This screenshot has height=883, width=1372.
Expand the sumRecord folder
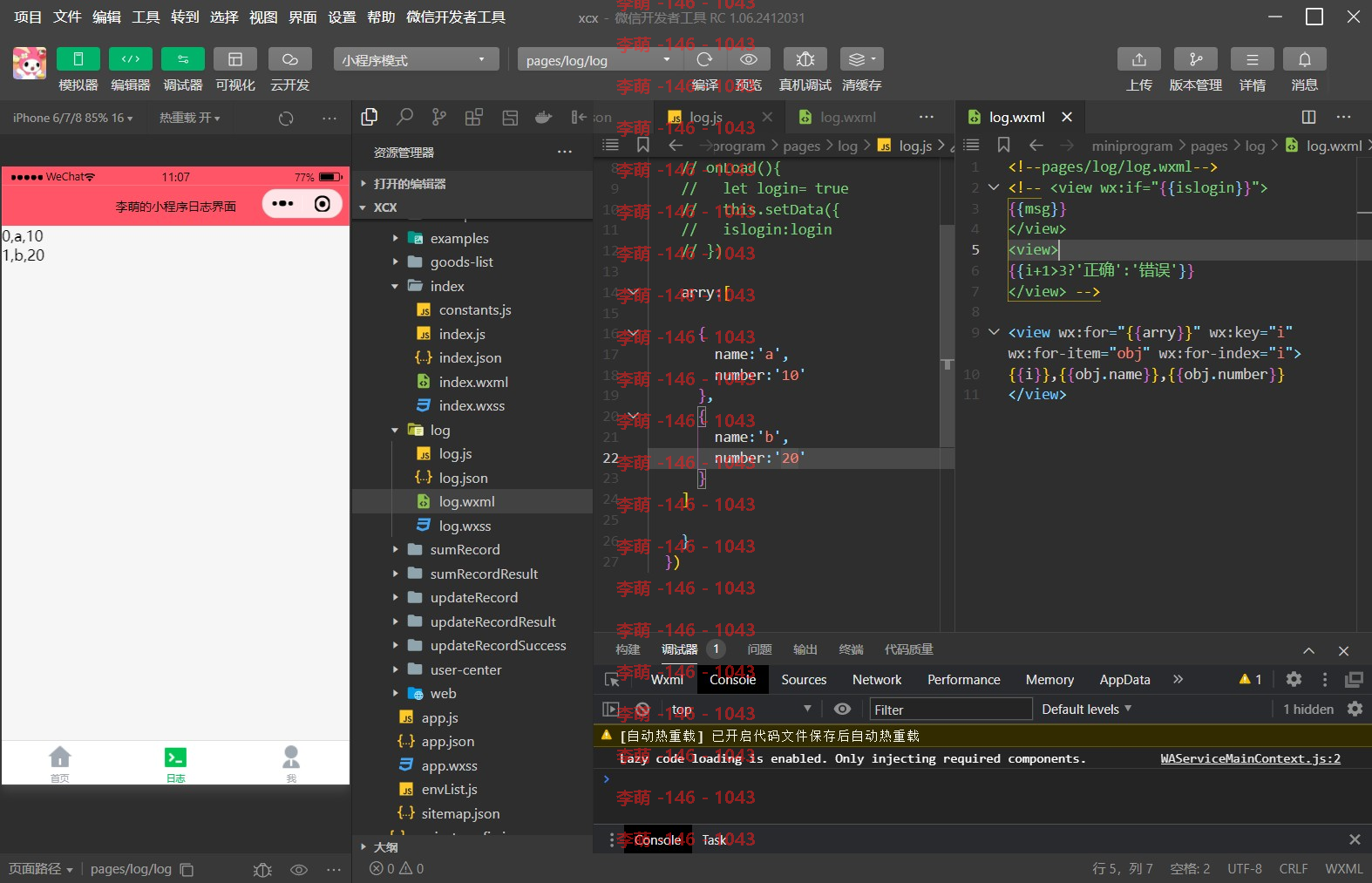click(x=472, y=549)
